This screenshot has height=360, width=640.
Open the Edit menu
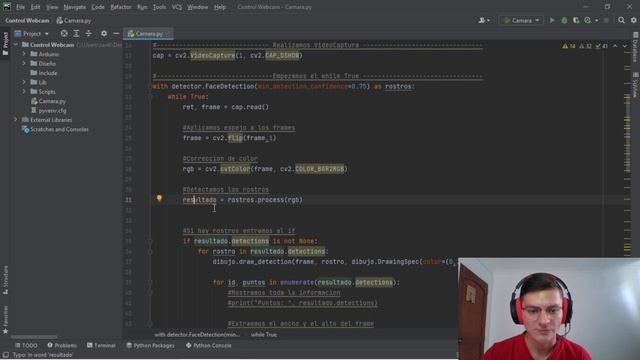point(36,7)
